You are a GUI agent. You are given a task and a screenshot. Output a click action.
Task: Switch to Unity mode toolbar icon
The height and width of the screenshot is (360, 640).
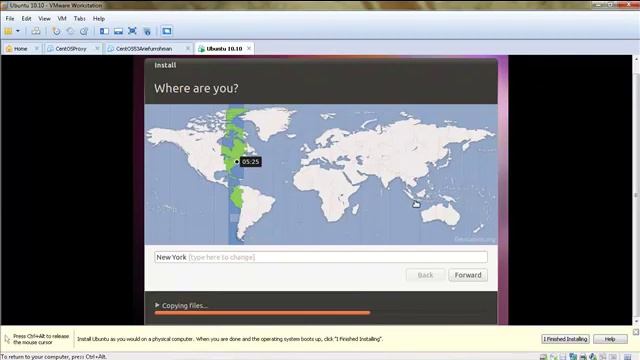pyautogui.click(x=147, y=31)
